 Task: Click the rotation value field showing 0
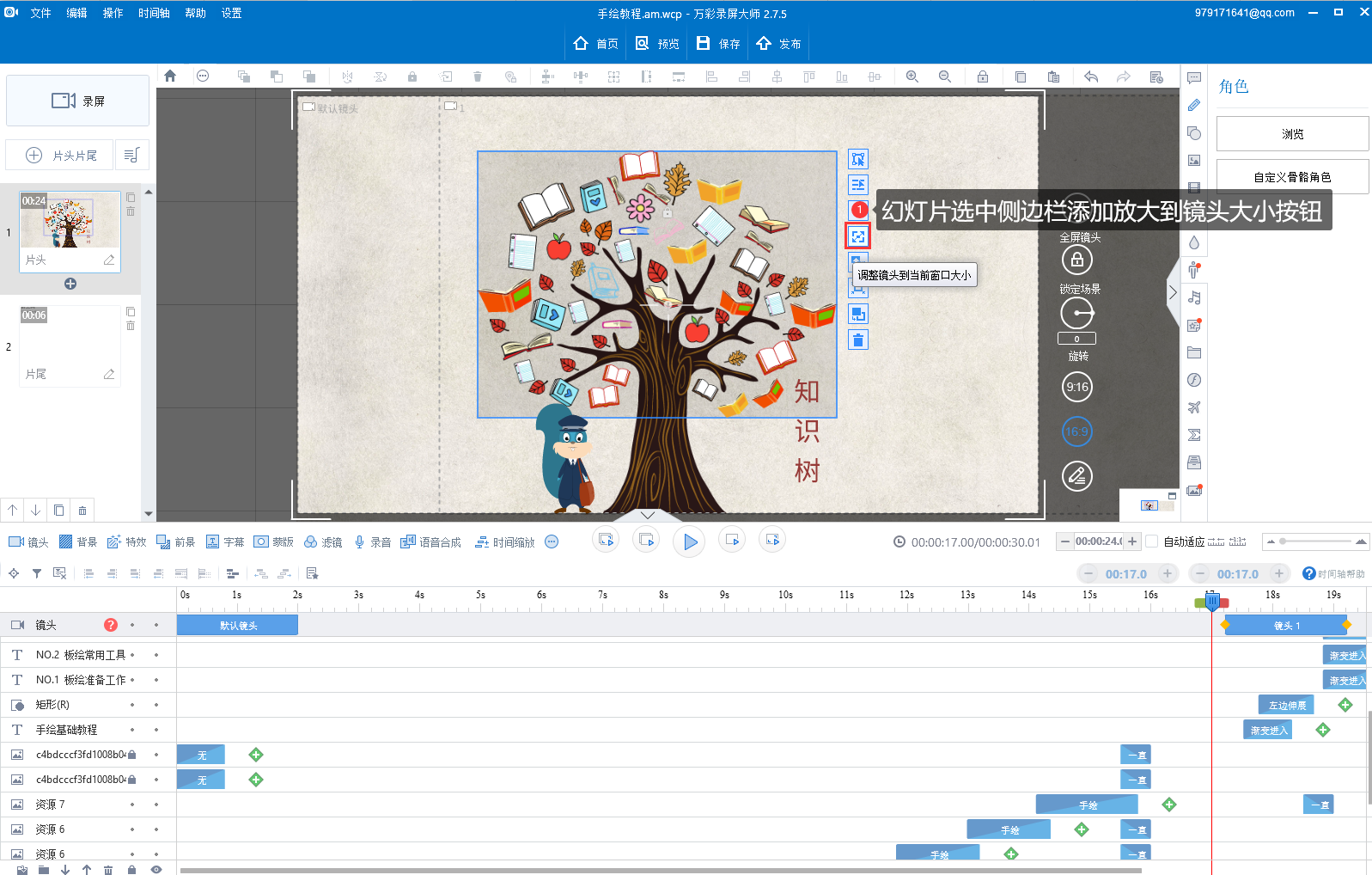(1076, 339)
